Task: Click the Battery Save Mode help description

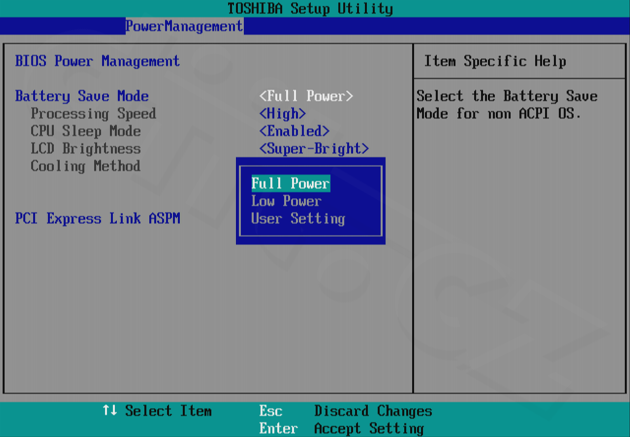Action: [507, 105]
